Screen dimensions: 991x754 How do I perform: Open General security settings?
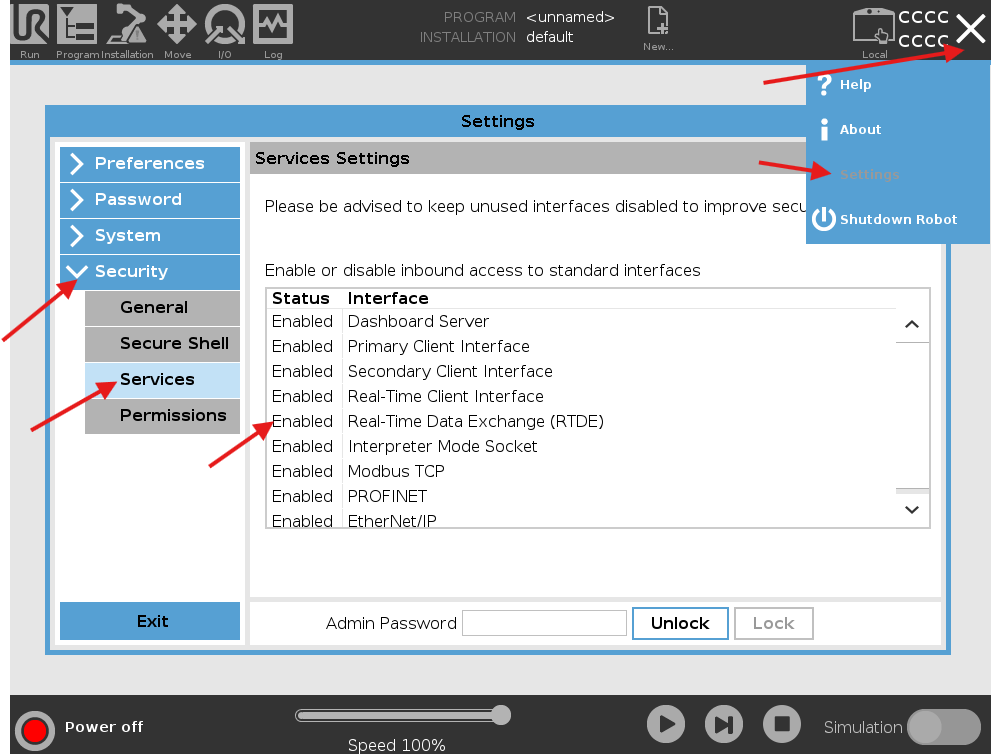[x=162, y=308]
